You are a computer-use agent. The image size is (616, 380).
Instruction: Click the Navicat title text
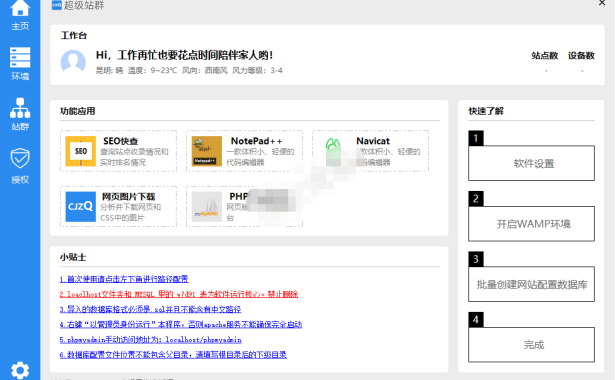point(373,141)
